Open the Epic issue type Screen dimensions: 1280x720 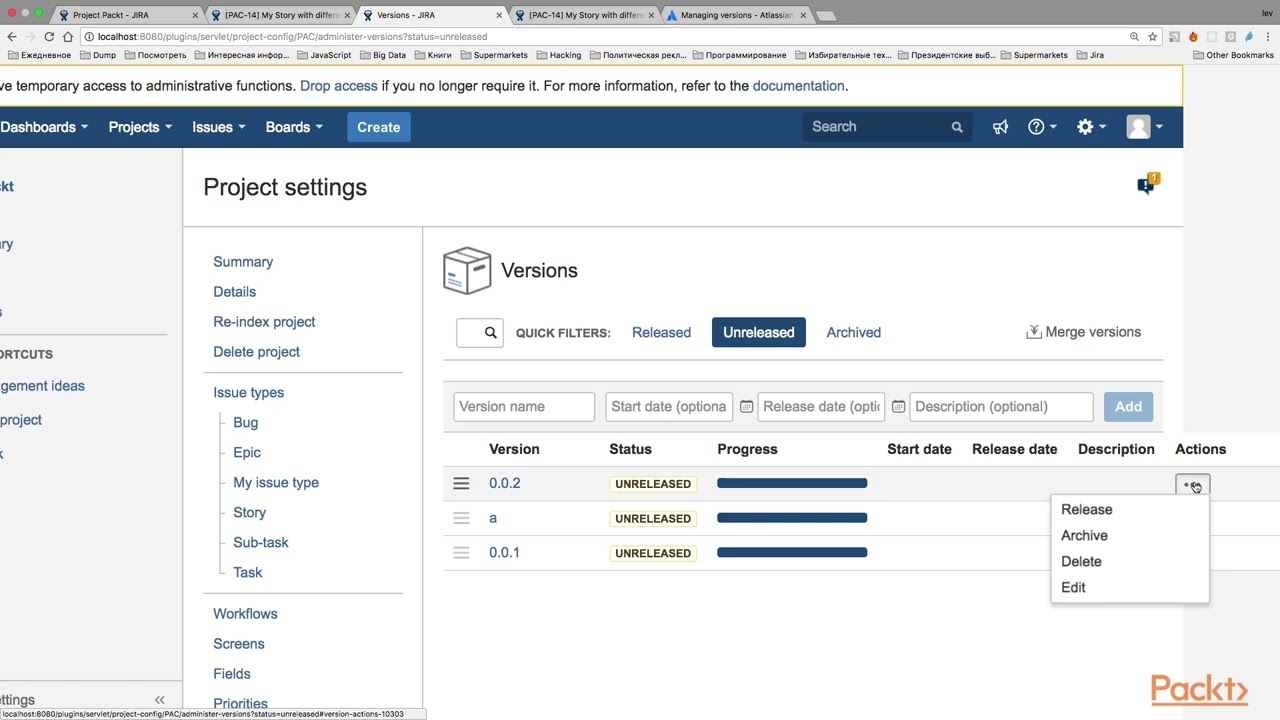point(247,453)
